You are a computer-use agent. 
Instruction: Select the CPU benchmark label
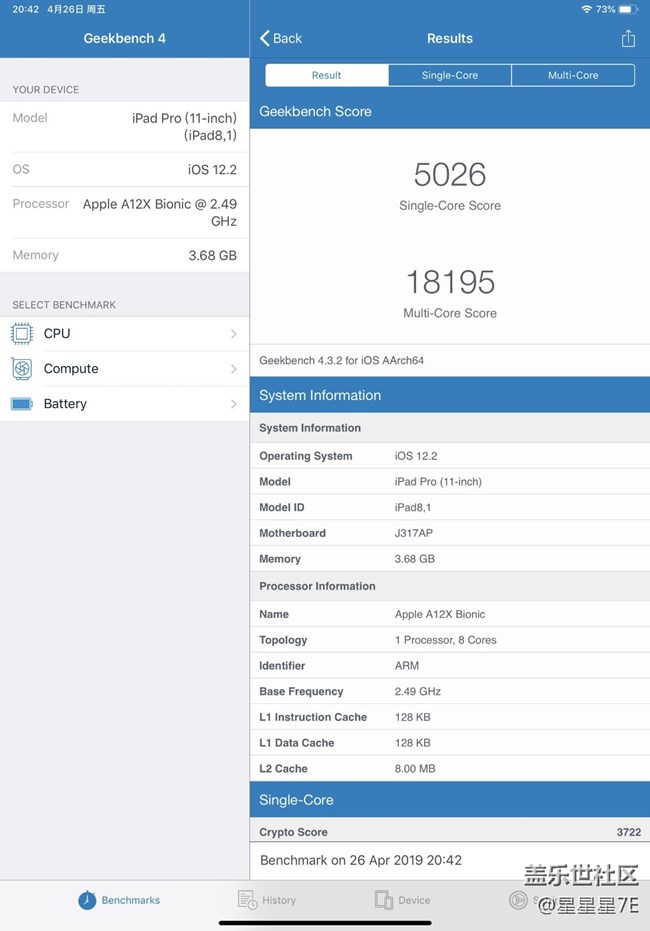57,334
